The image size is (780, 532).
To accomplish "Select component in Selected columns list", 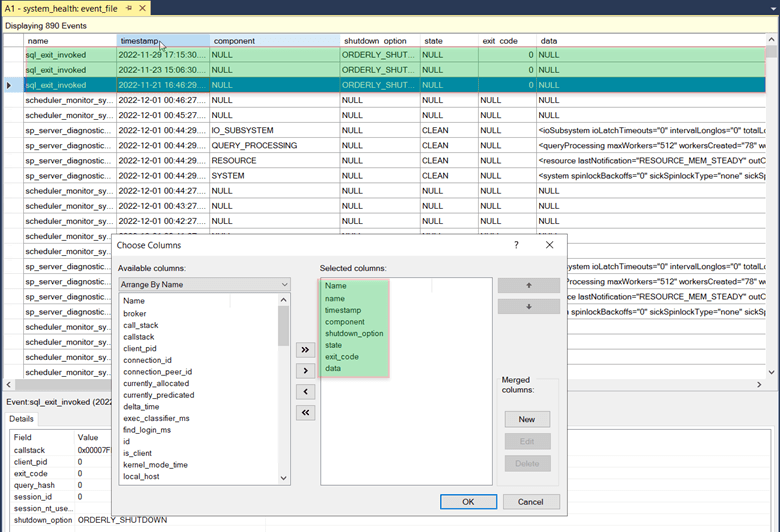I will pyautogui.click(x=345, y=322).
